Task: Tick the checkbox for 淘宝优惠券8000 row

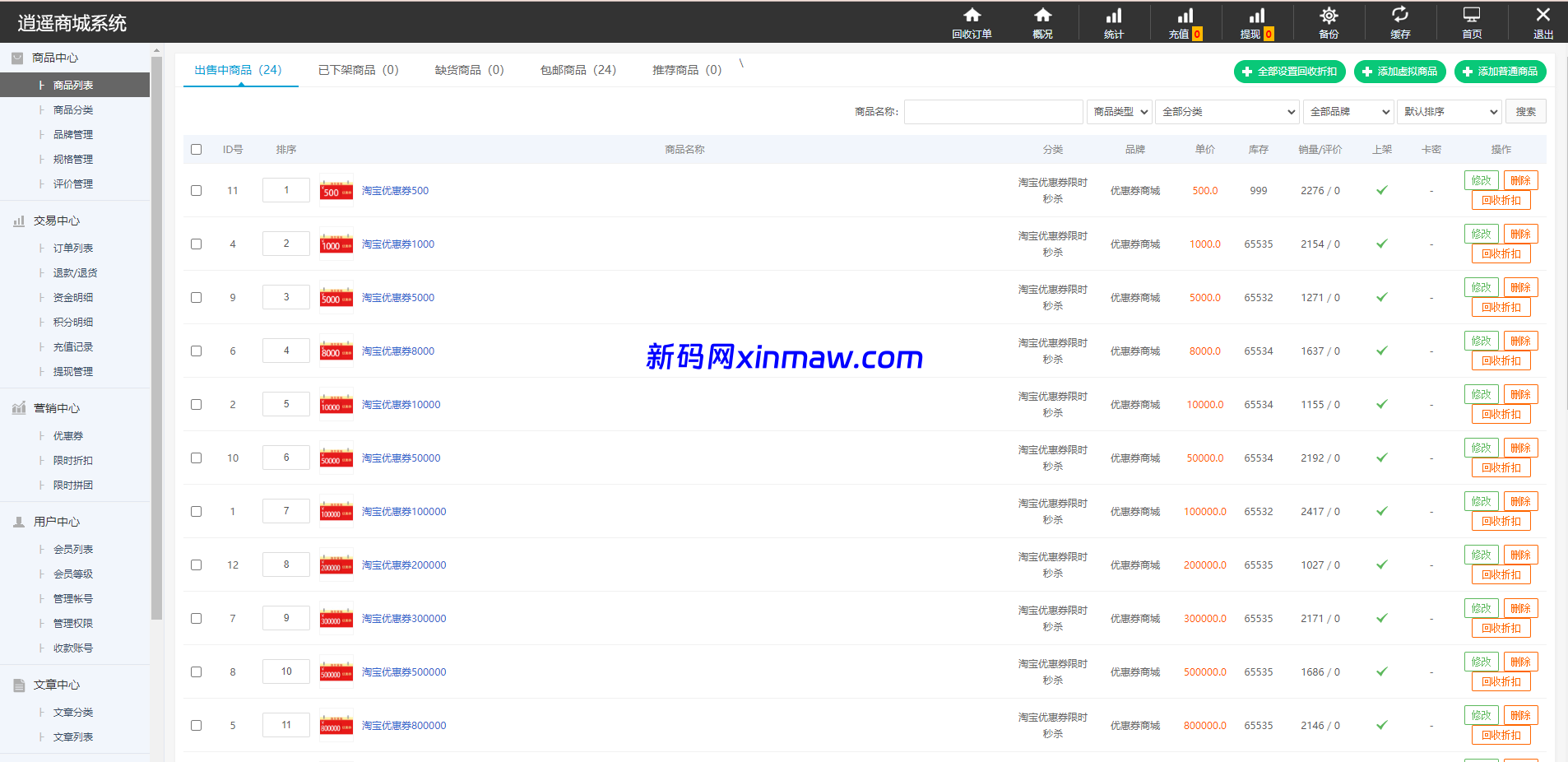Action: 196,351
